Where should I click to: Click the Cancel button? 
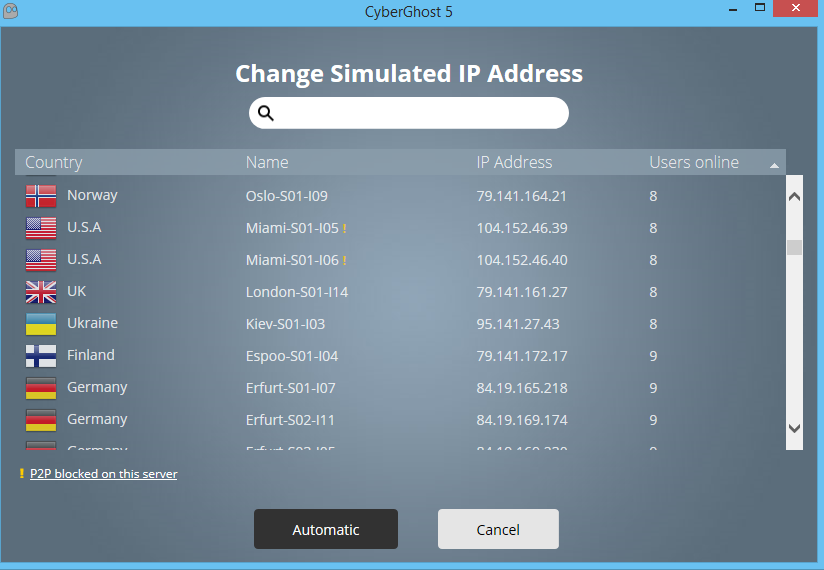pos(498,529)
